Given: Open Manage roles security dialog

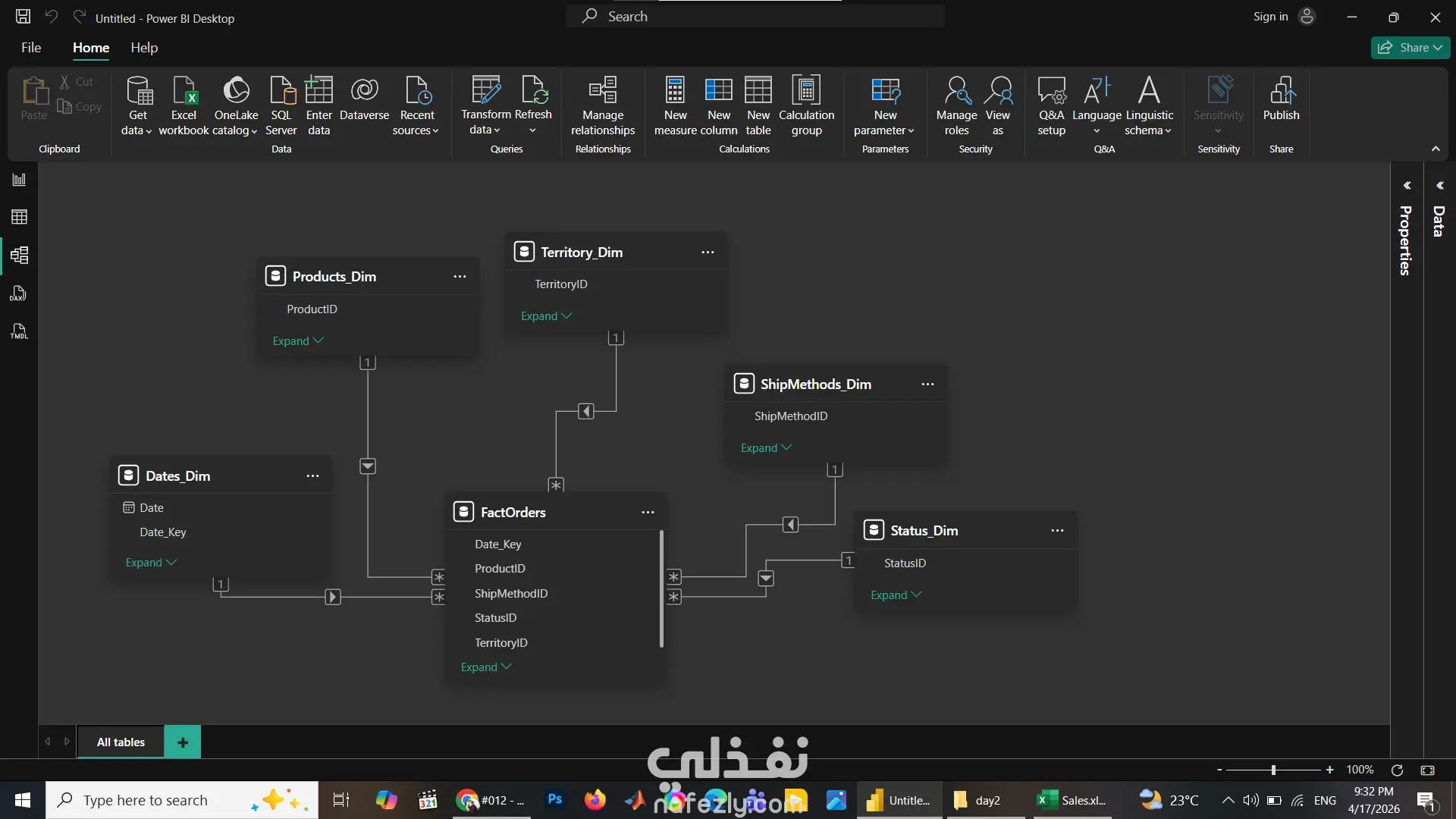Looking at the screenshot, I should (x=956, y=106).
